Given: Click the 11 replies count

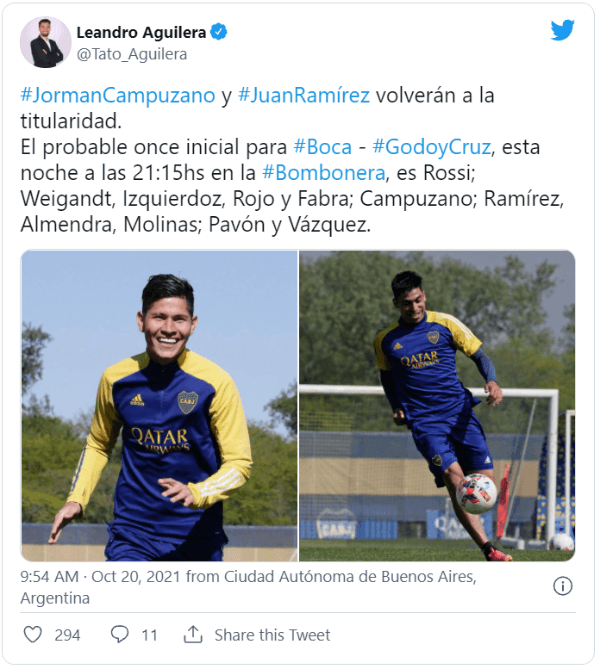Looking at the screenshot, I should 149,635.
